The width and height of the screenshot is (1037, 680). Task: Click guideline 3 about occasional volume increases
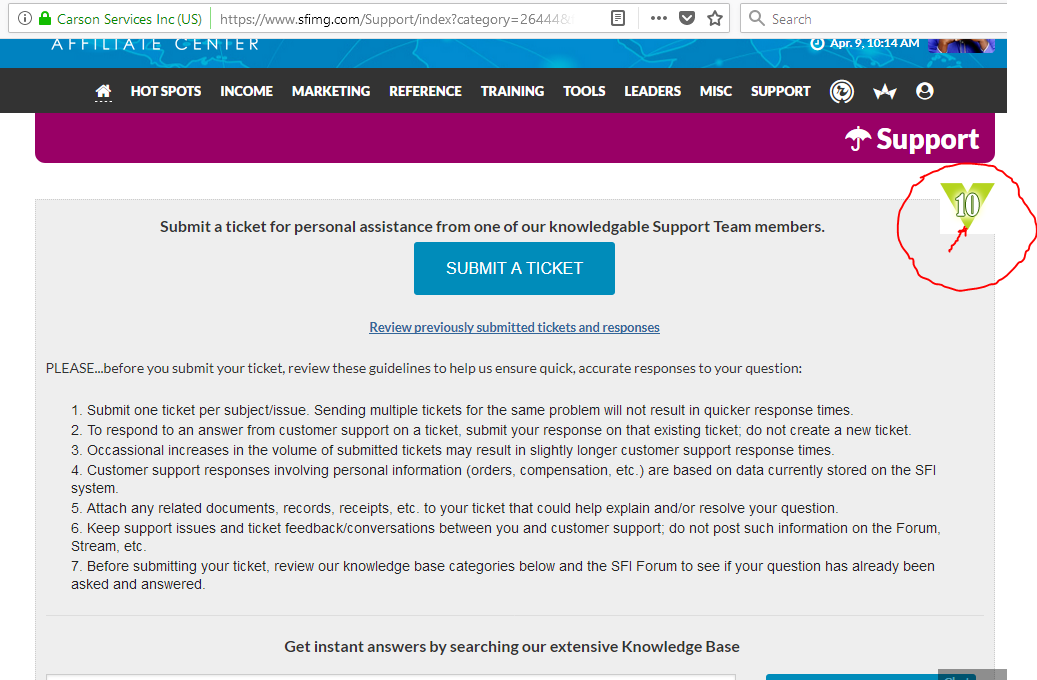click(453, 450)
